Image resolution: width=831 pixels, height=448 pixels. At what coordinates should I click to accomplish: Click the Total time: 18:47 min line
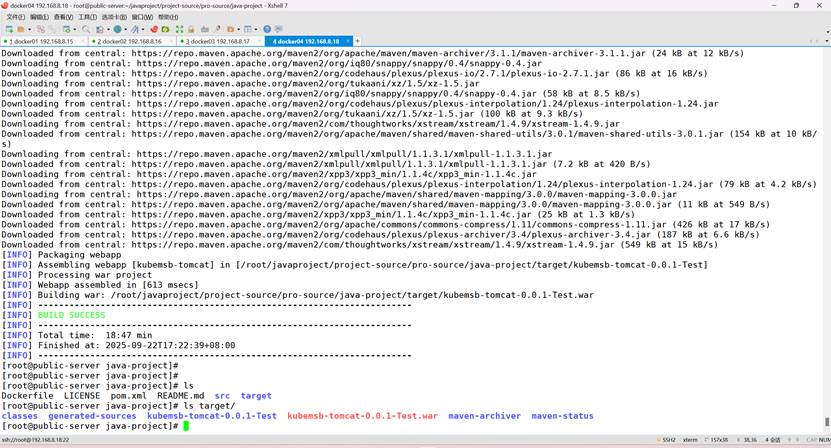pos(95,335)
